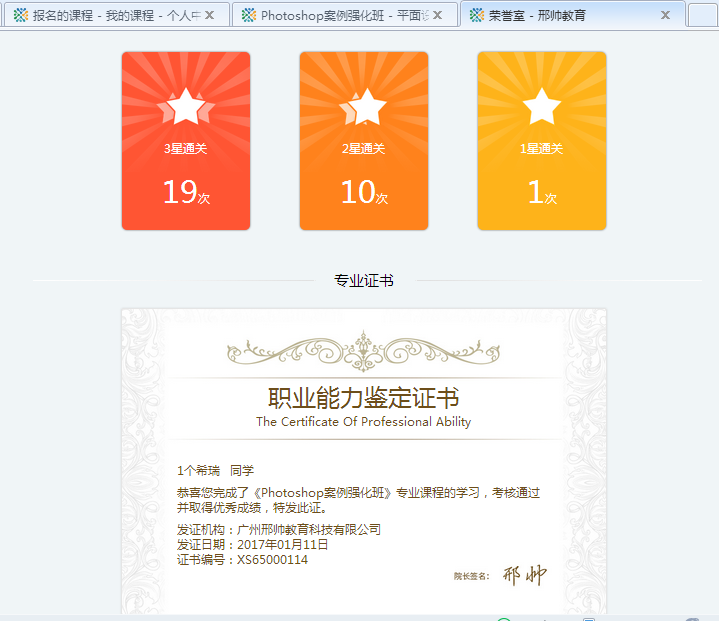Click the favicon of the Photoshop案例强化班 tab
Viewport: 719px width, 621px height.
pos(249,15)
